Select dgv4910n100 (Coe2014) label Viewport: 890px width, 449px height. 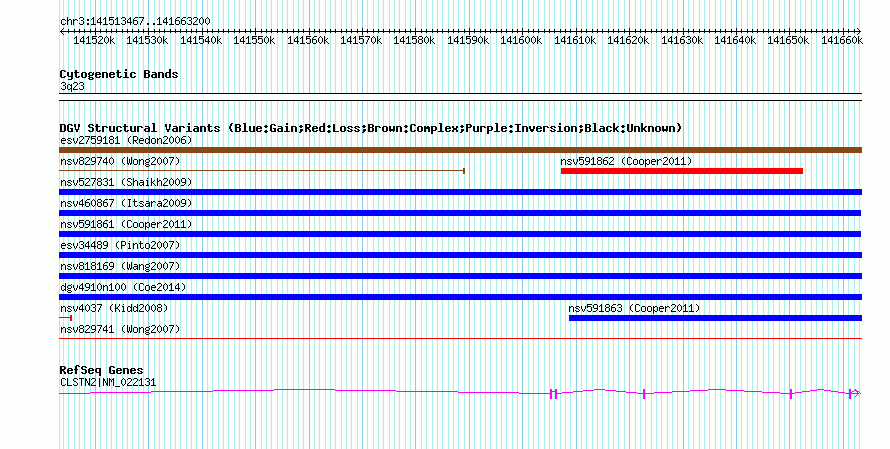(x=123, y=287)
